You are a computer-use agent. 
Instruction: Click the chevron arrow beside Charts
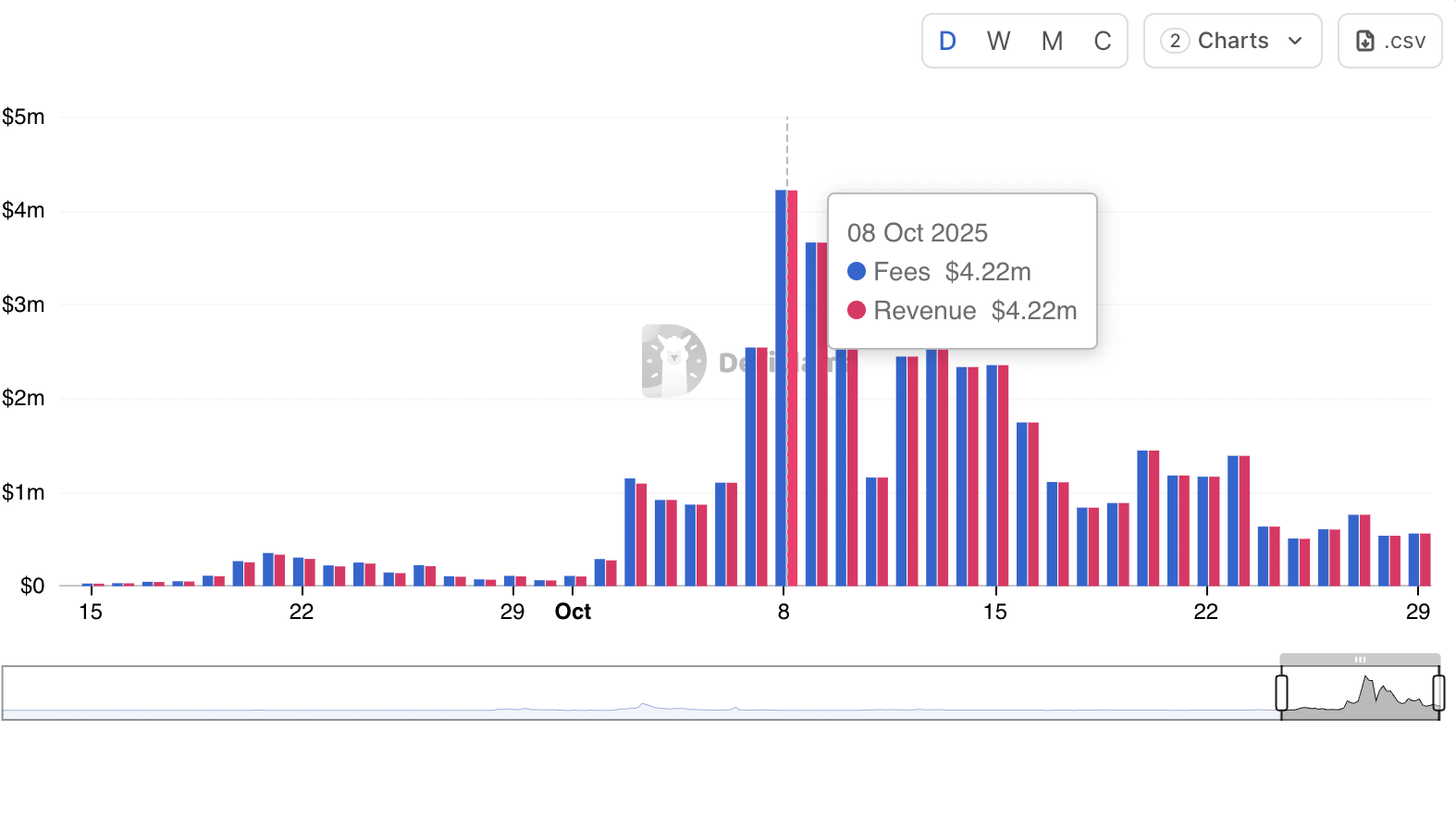pyautogui.click(x=1295, y=41)
